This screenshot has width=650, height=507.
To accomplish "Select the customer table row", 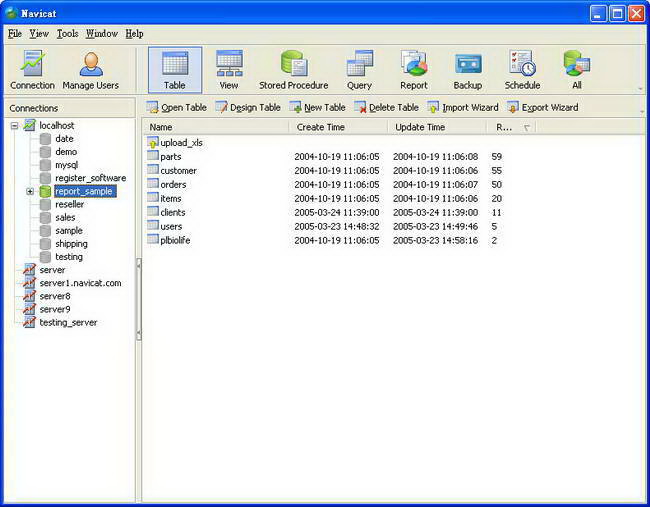I will click(178, 171).
